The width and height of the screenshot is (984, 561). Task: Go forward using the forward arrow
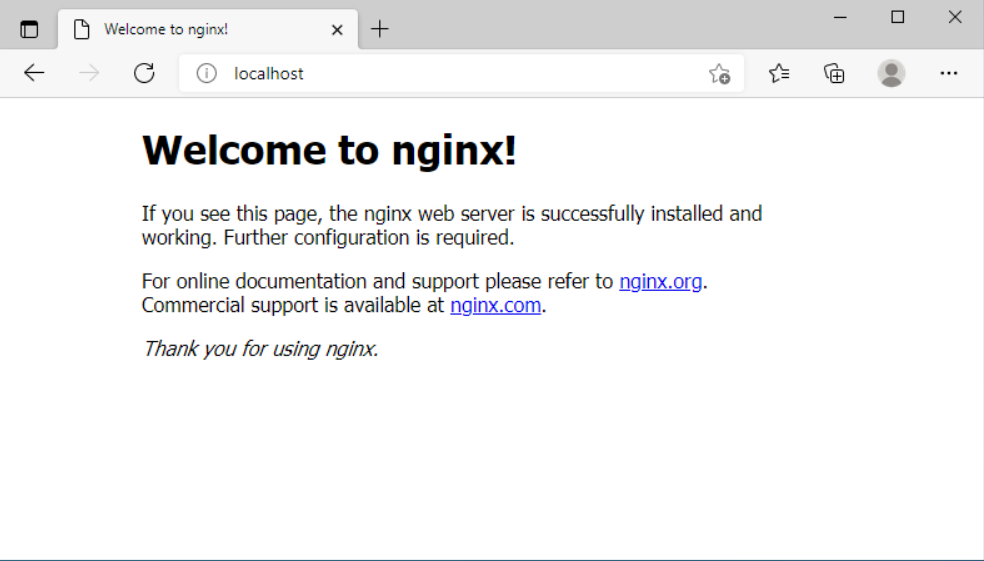pos(89,73)
